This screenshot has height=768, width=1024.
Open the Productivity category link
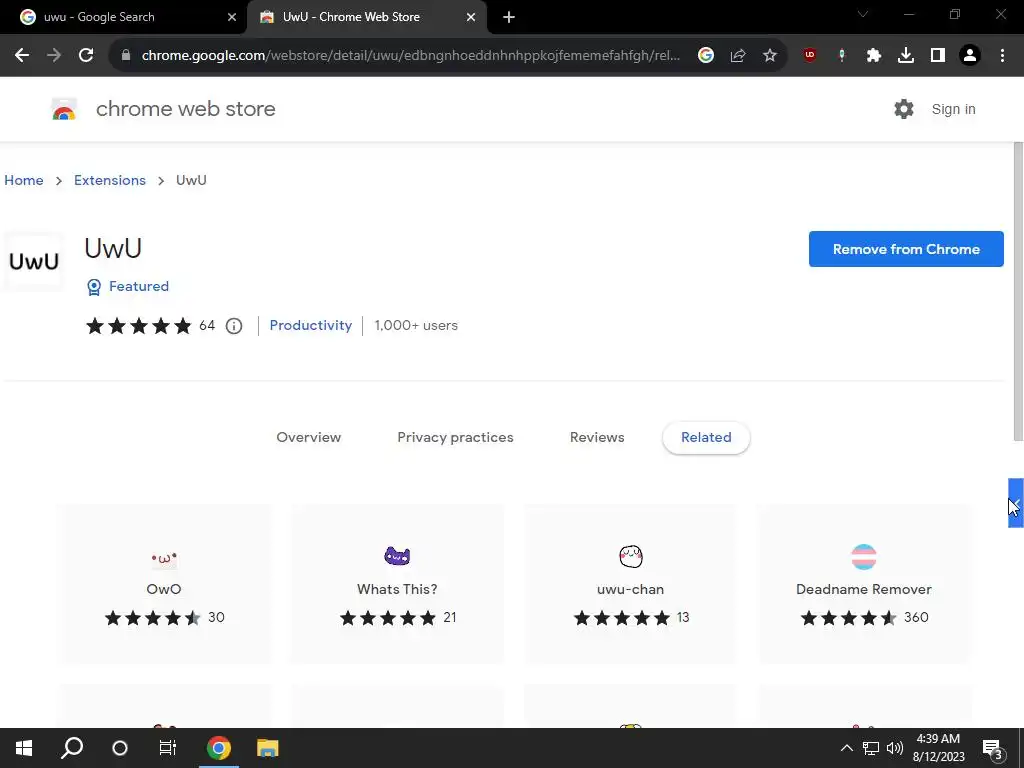pyautogui.click(x=311, y=325)
